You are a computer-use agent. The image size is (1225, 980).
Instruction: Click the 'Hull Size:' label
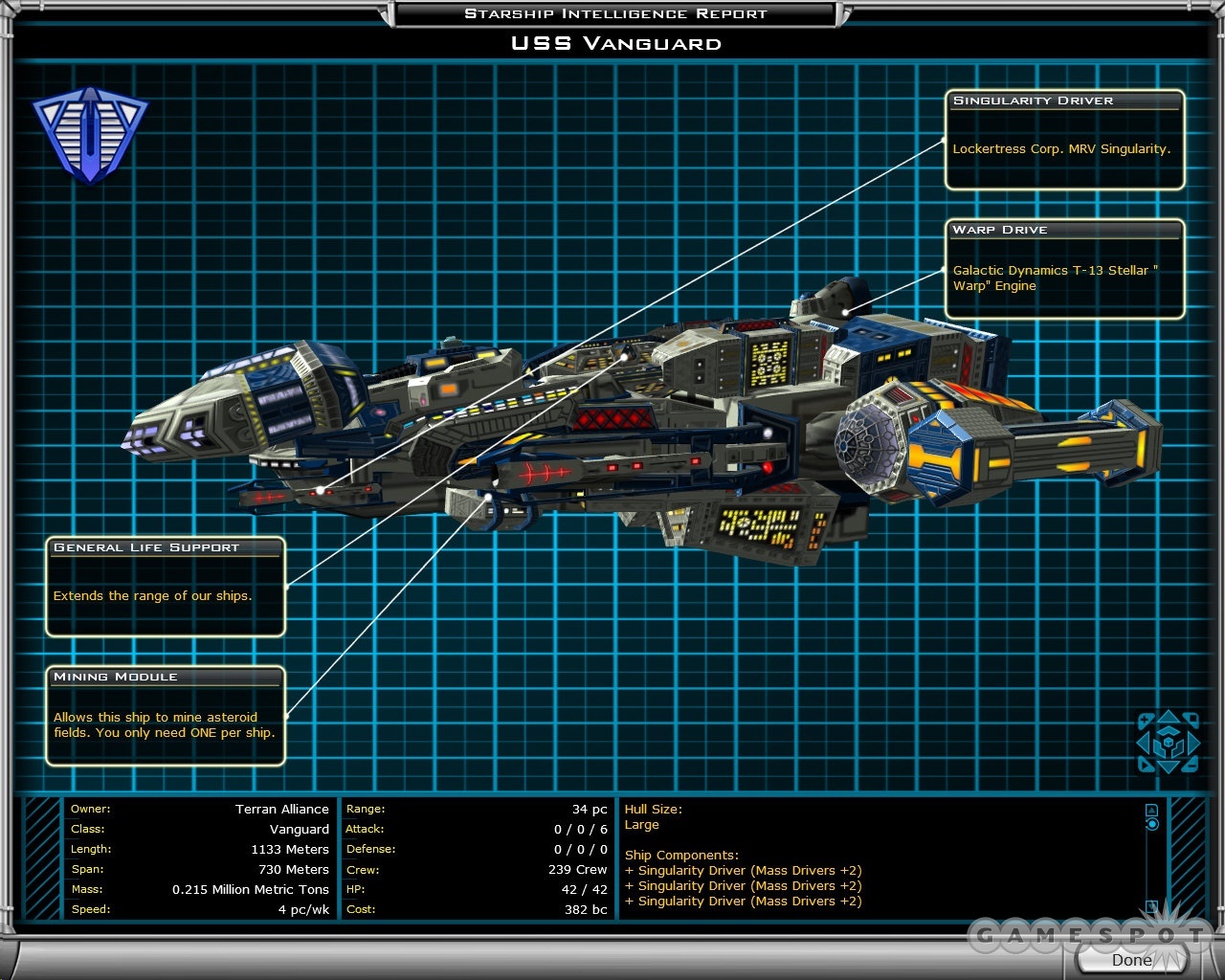654,809
